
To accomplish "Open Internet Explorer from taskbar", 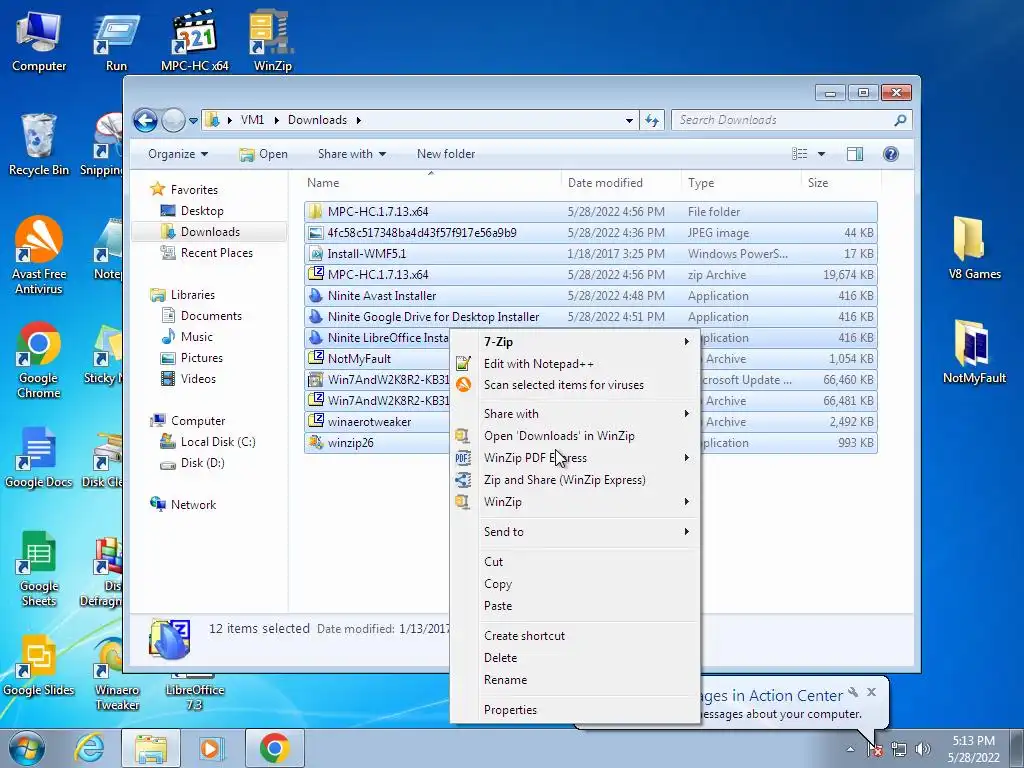I will [x=89, y=748].
